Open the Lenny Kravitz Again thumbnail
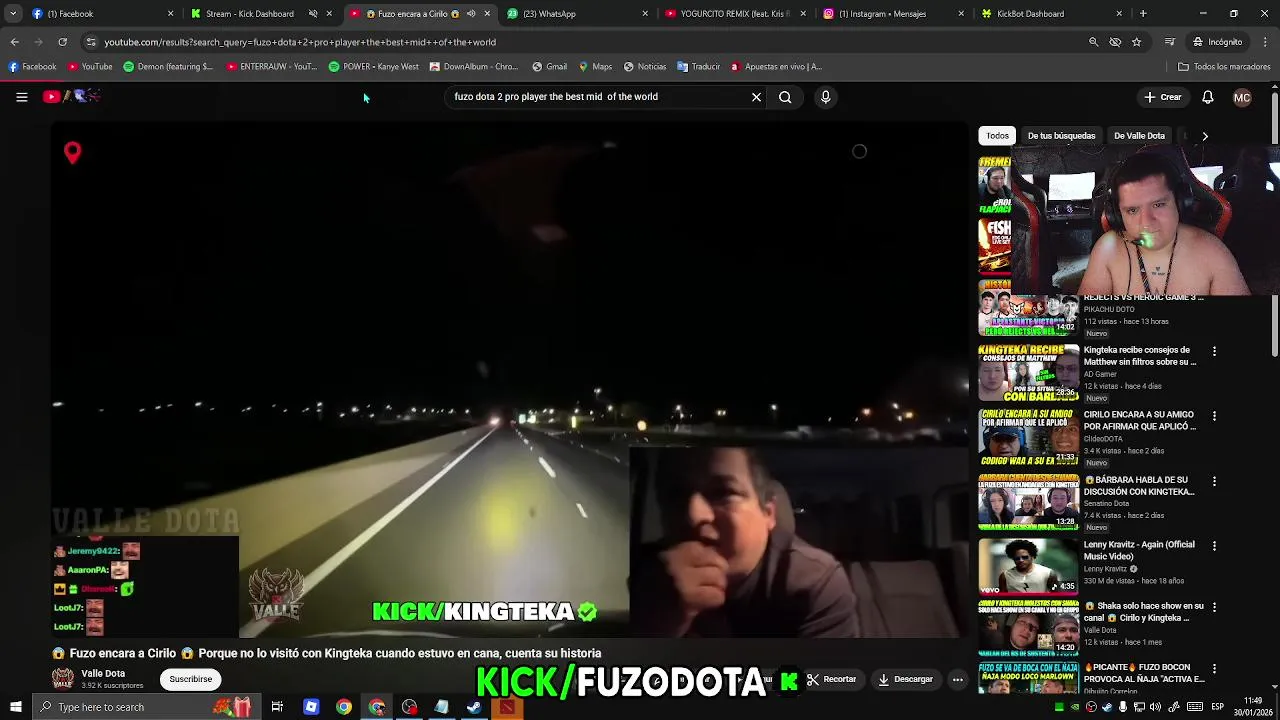1280x720 pixels. (1028, 566)
